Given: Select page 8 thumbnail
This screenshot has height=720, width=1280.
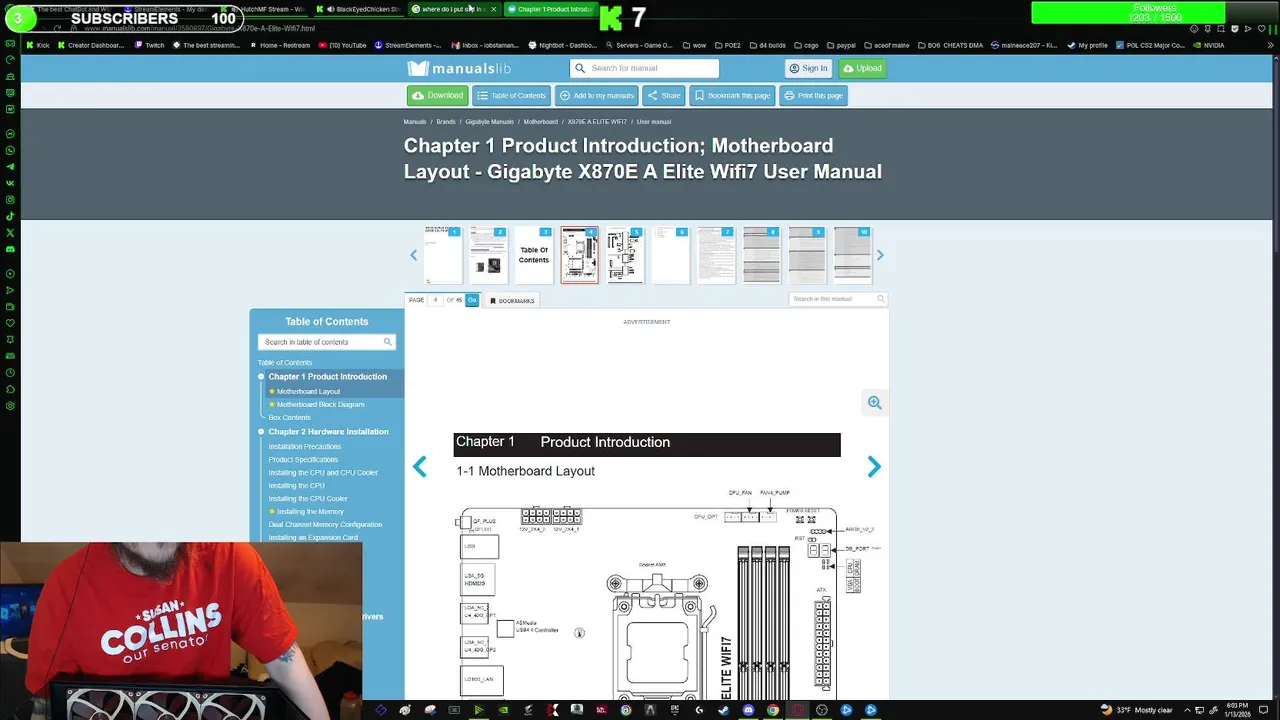Looking at the screenshot, I should click(x=761, y=255).
